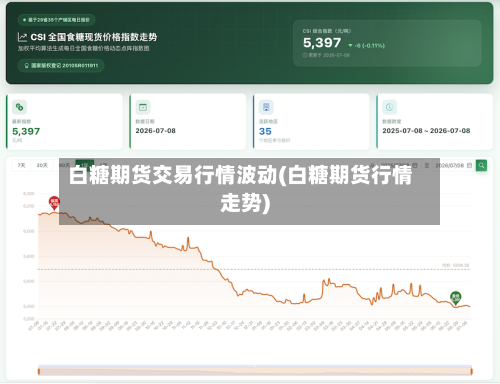The width and height of the screenshot is (500, 384).
Task: Click the calendar icon in data date card
Action: tap(143, 107)
